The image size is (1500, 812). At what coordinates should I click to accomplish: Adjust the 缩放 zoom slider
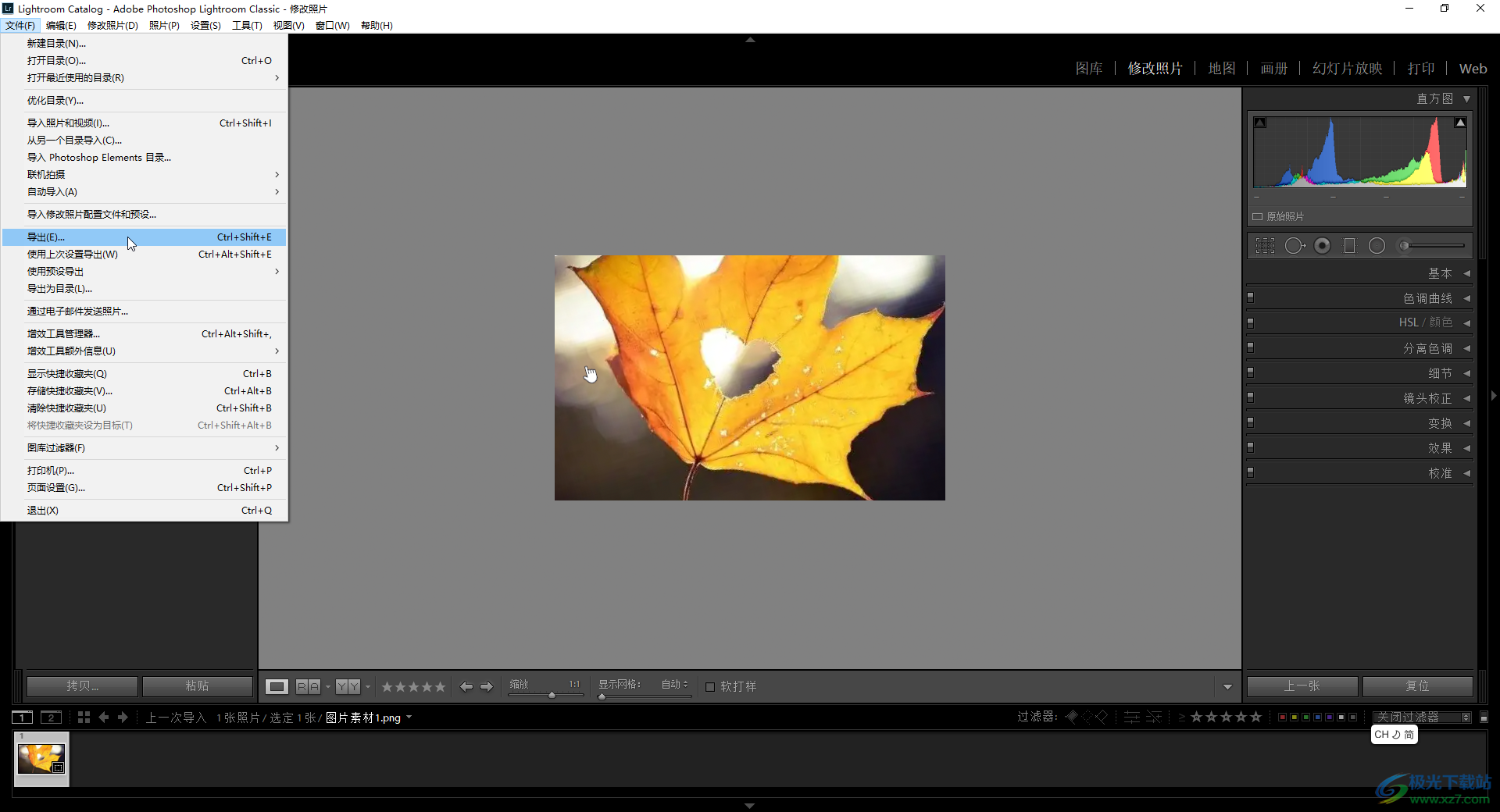552,695
